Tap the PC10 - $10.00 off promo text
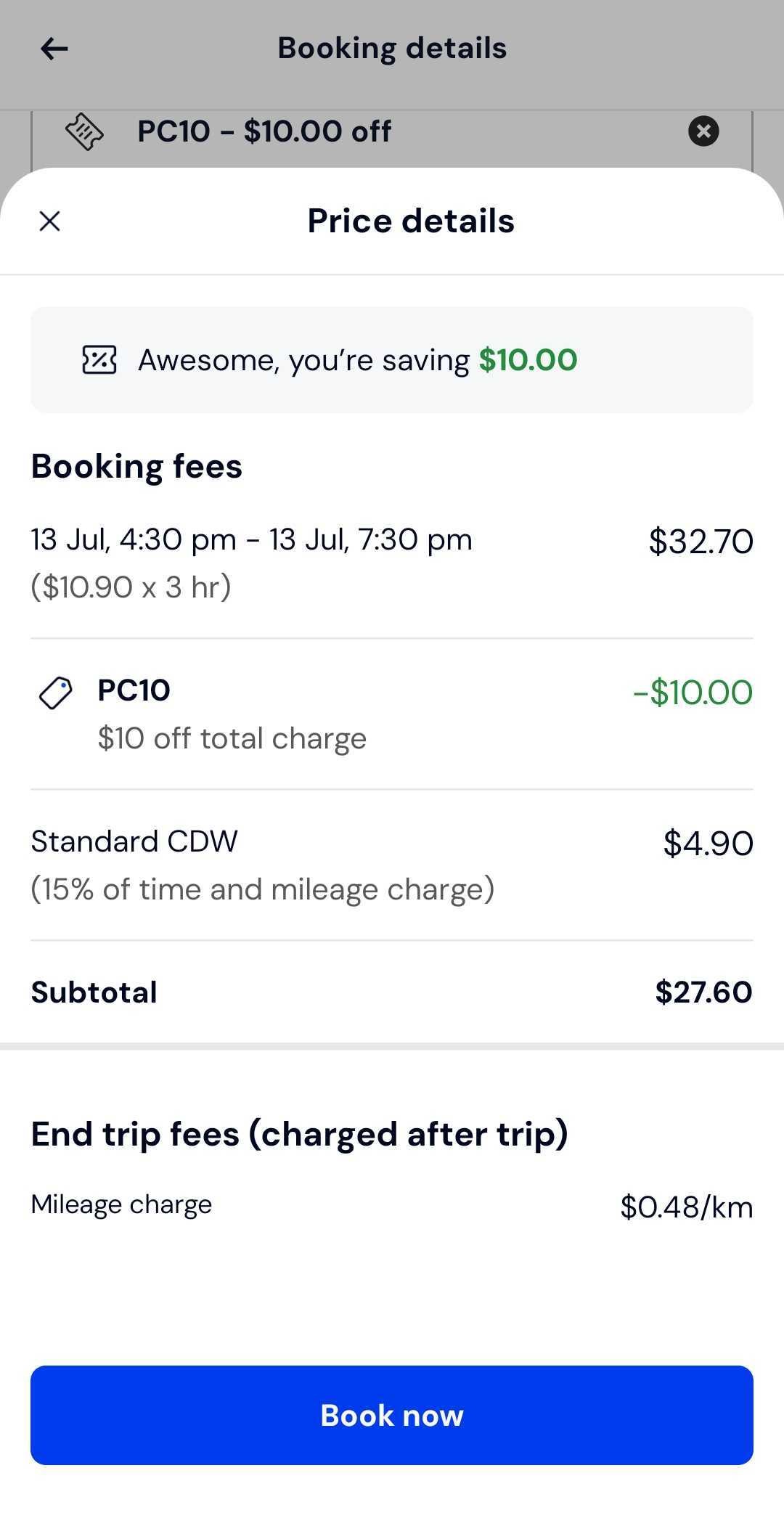Screen dimensions: 784x1534 tap(264, 131)
